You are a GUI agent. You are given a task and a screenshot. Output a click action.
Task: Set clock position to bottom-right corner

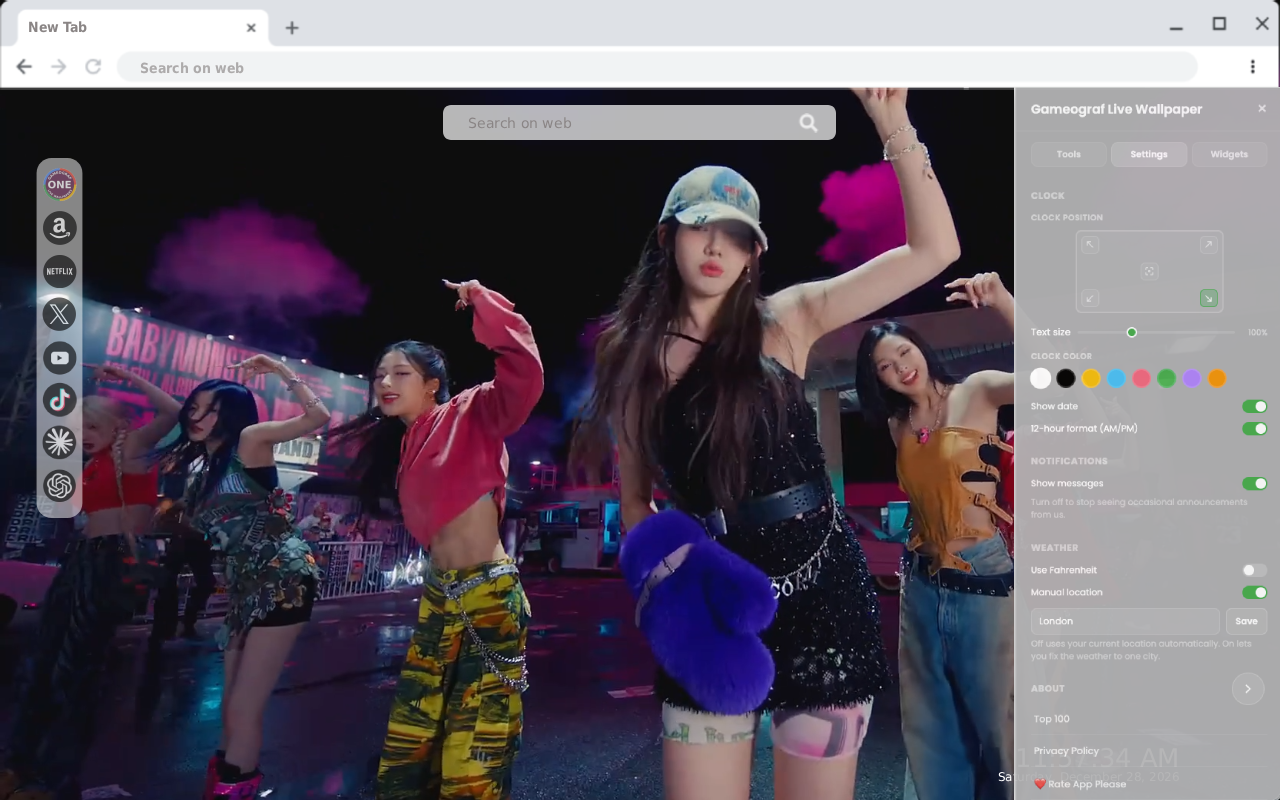1208,298
